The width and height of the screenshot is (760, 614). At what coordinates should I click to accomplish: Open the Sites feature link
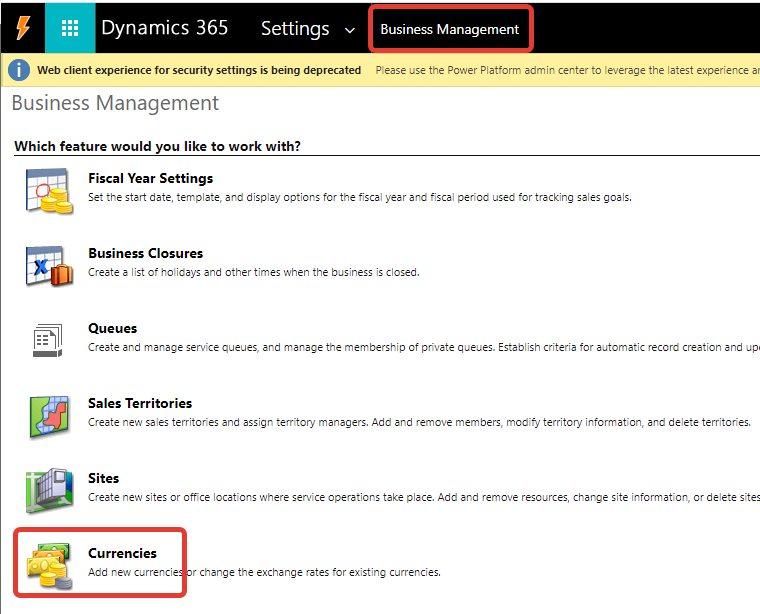tap(103, 478)
